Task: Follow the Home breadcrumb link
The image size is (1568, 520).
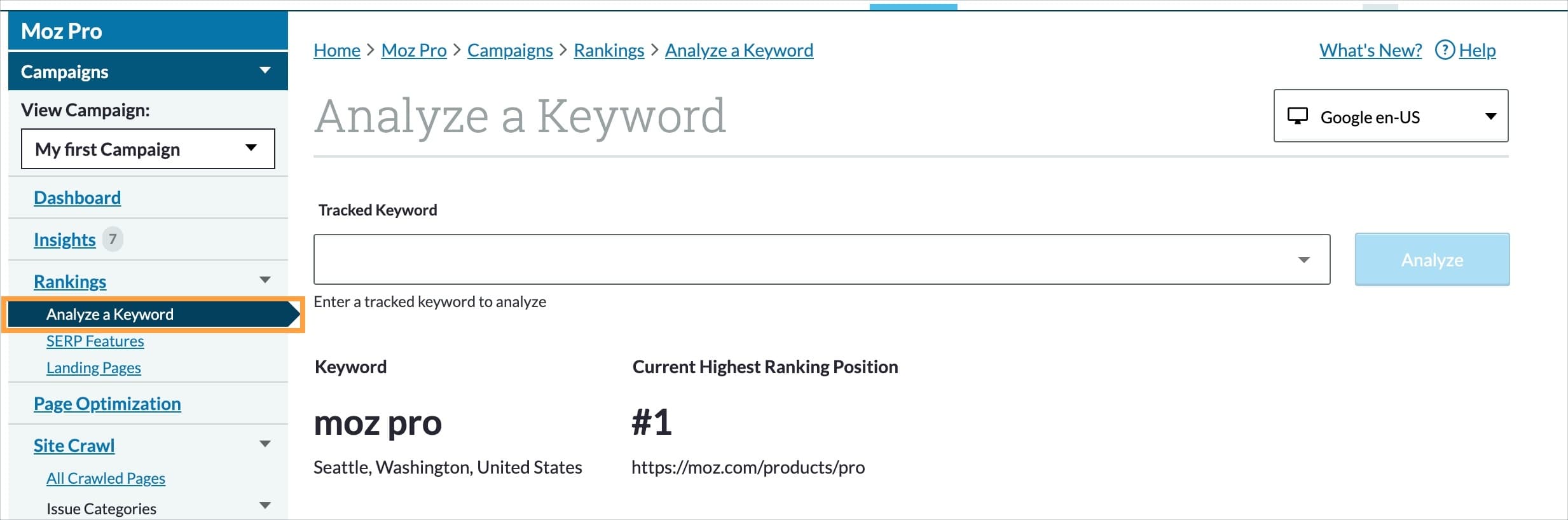Action: pos(337,50)
